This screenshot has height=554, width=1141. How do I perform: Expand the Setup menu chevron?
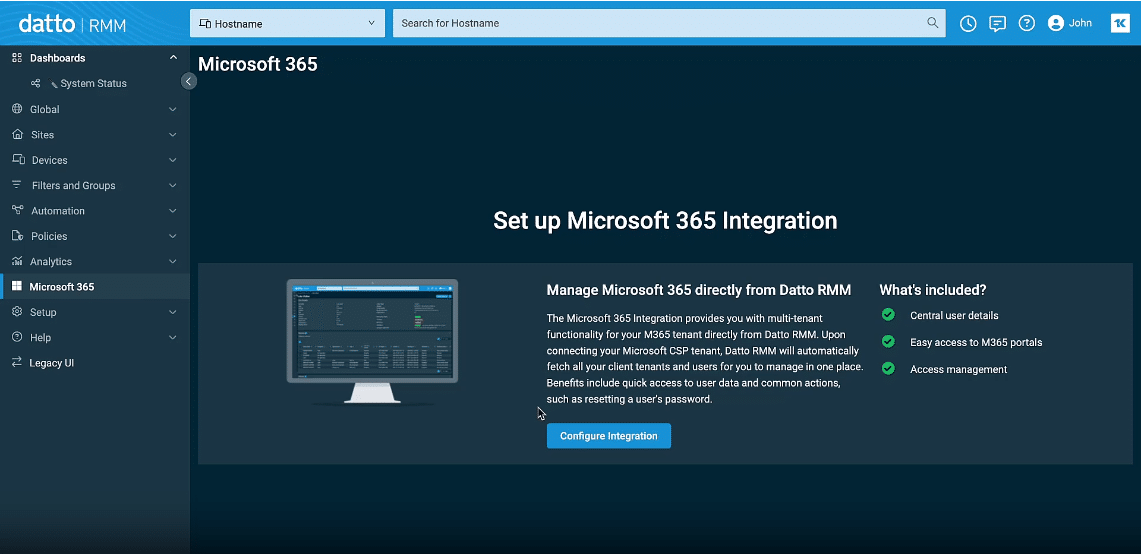173,312
